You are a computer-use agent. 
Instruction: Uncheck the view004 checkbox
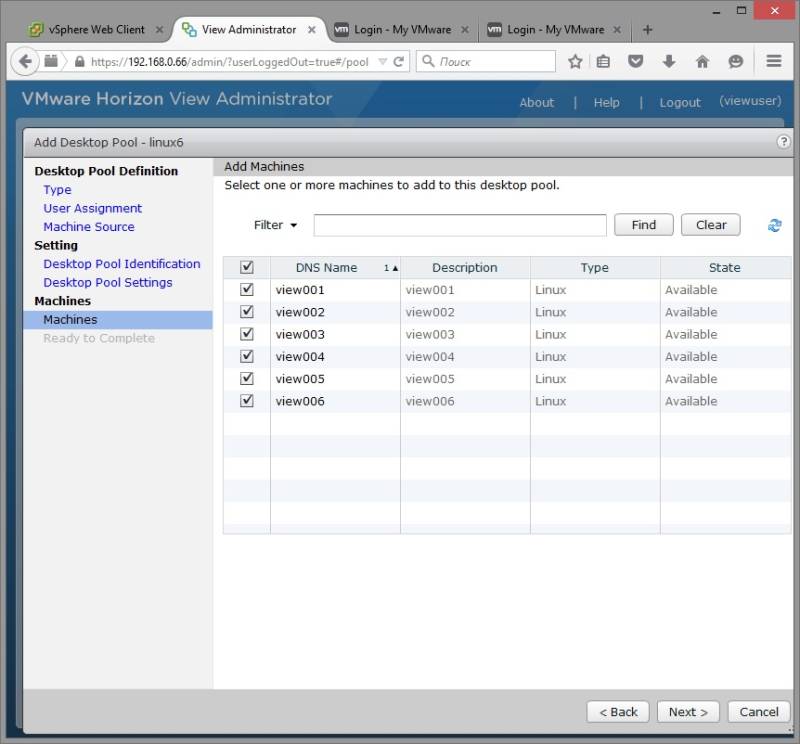247,356
